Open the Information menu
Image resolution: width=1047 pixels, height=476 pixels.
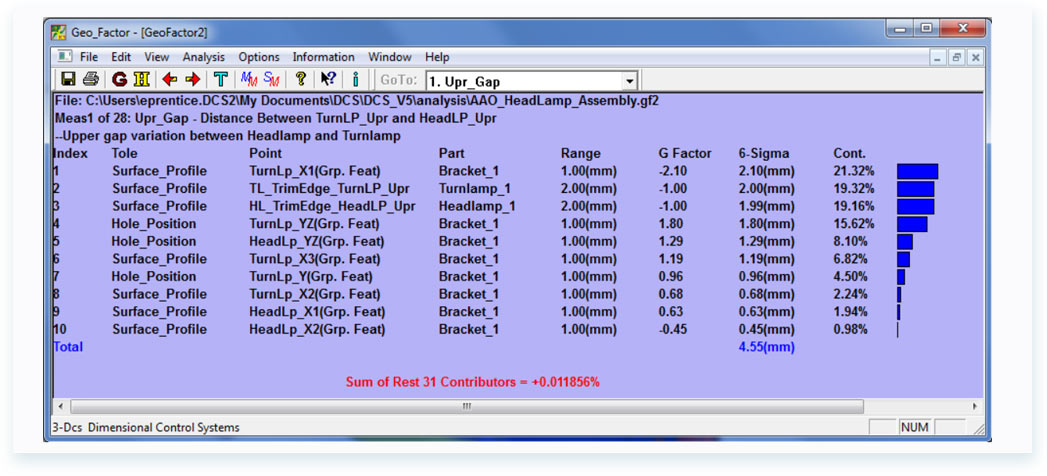pyautogui.click(x=324, y=57)
